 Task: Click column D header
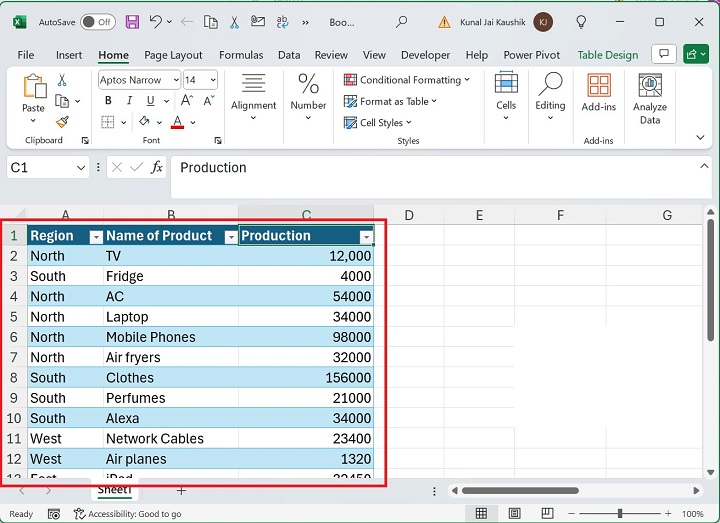pos(409,215)
